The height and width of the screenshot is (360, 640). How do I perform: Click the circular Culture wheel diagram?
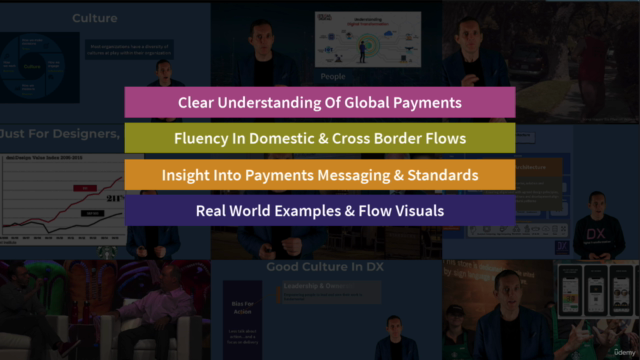pos(33,67)
